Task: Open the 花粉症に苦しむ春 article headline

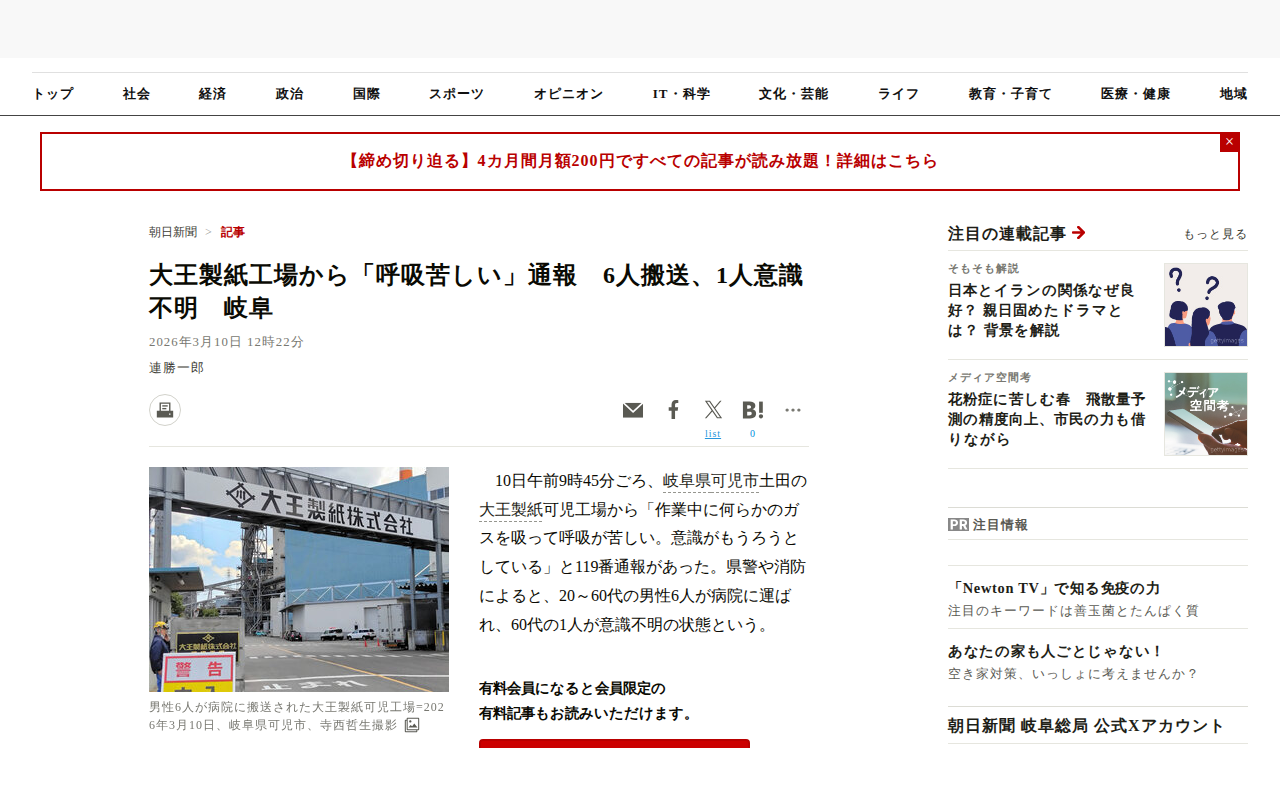Action: [1047, 419]
